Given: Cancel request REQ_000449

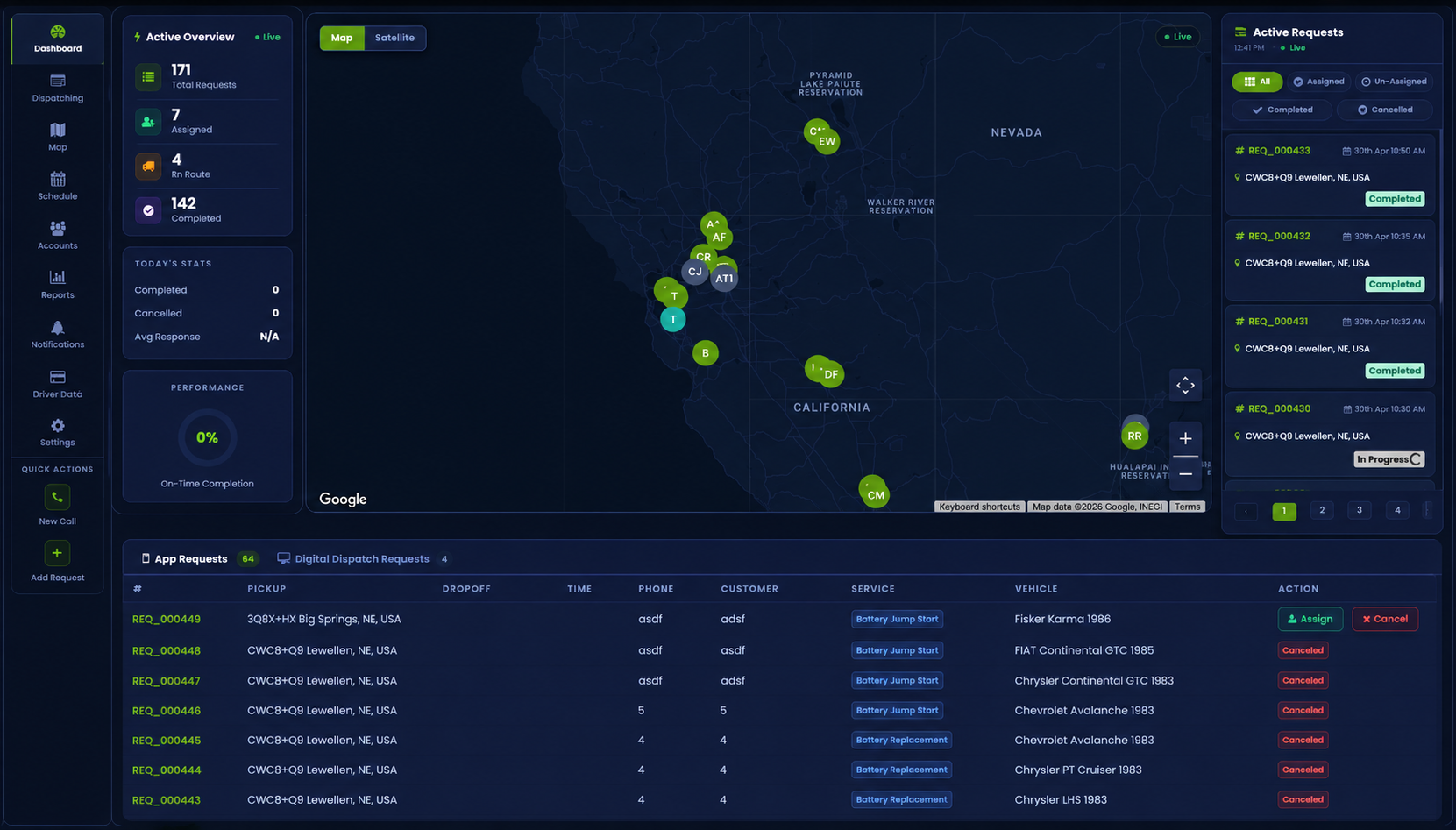Looking at the screenshot, I should tap(1385, 619).
